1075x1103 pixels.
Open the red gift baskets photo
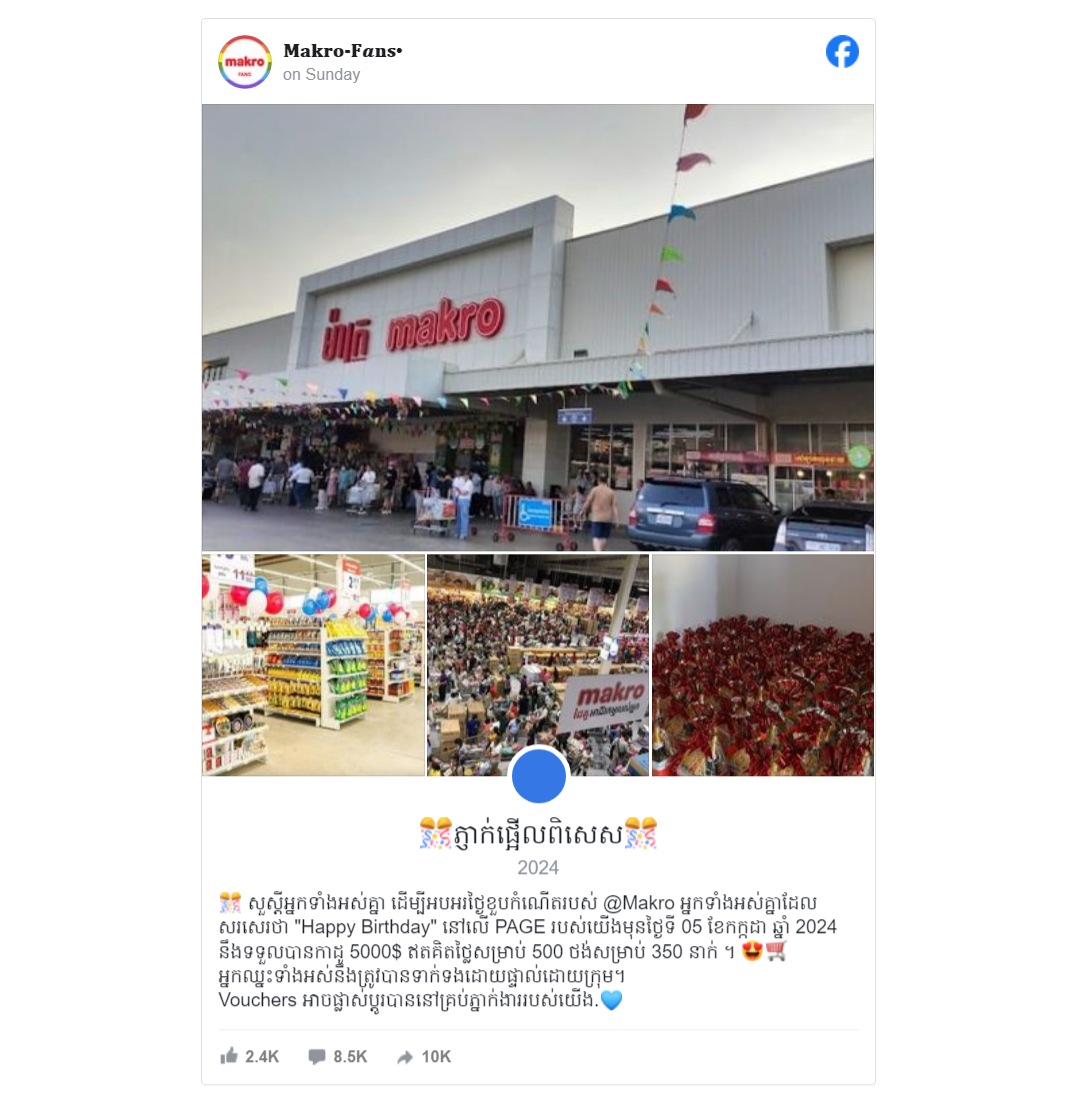pyautogui.click(x=763, y=665)
